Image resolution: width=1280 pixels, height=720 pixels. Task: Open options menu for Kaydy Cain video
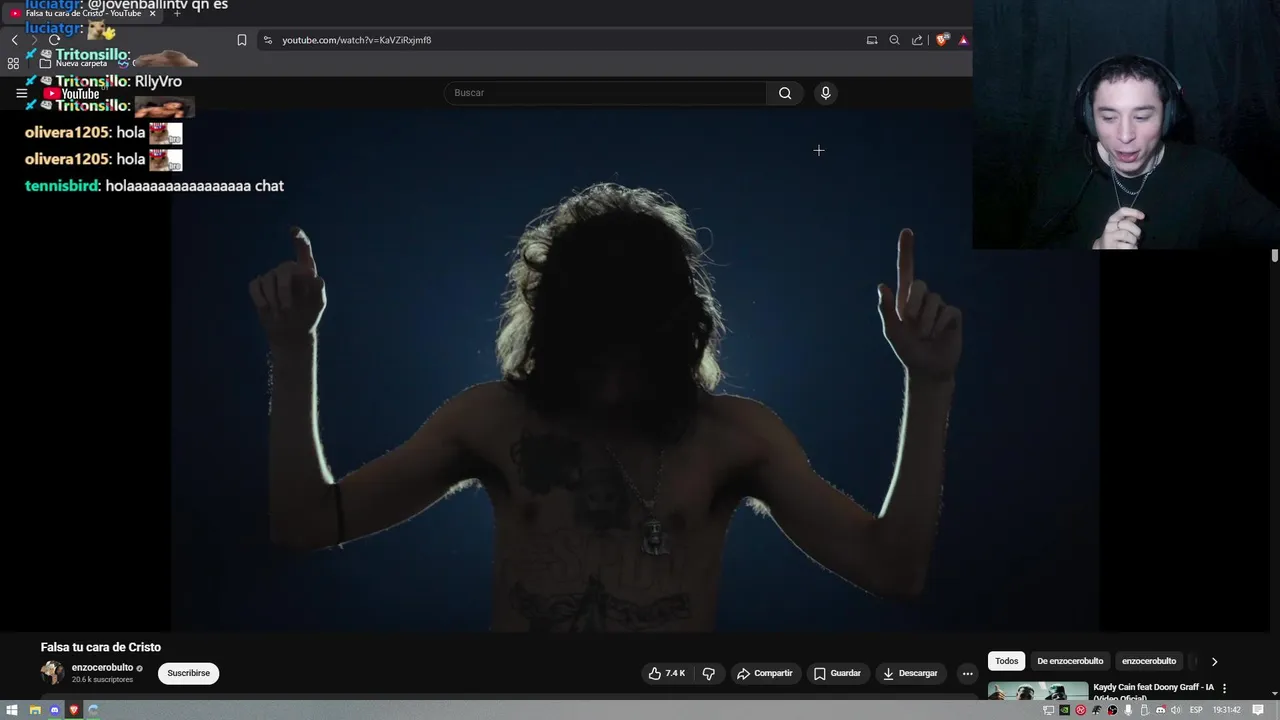coord(1224,688)
